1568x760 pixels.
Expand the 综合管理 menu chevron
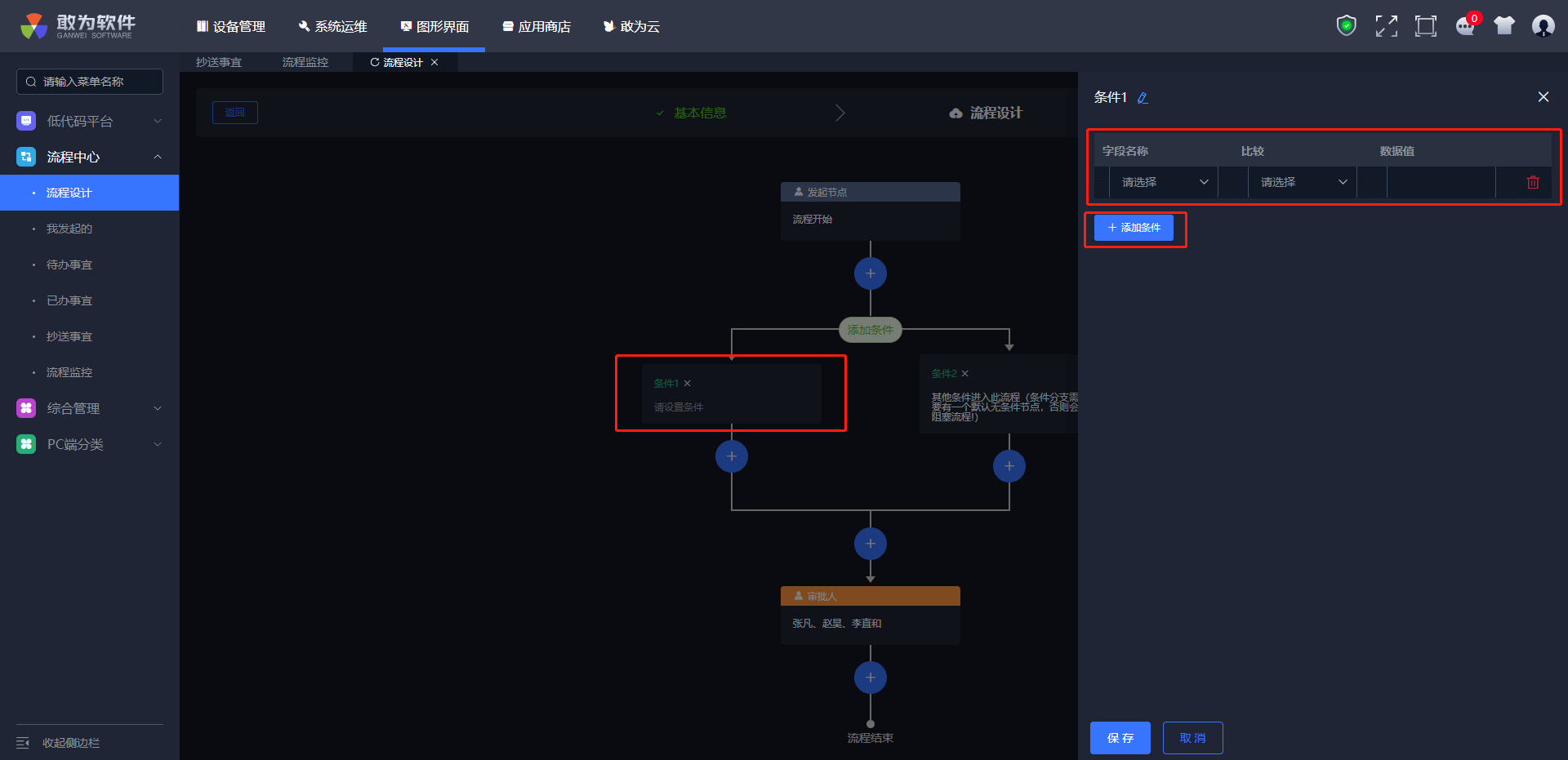coord(158,408)
